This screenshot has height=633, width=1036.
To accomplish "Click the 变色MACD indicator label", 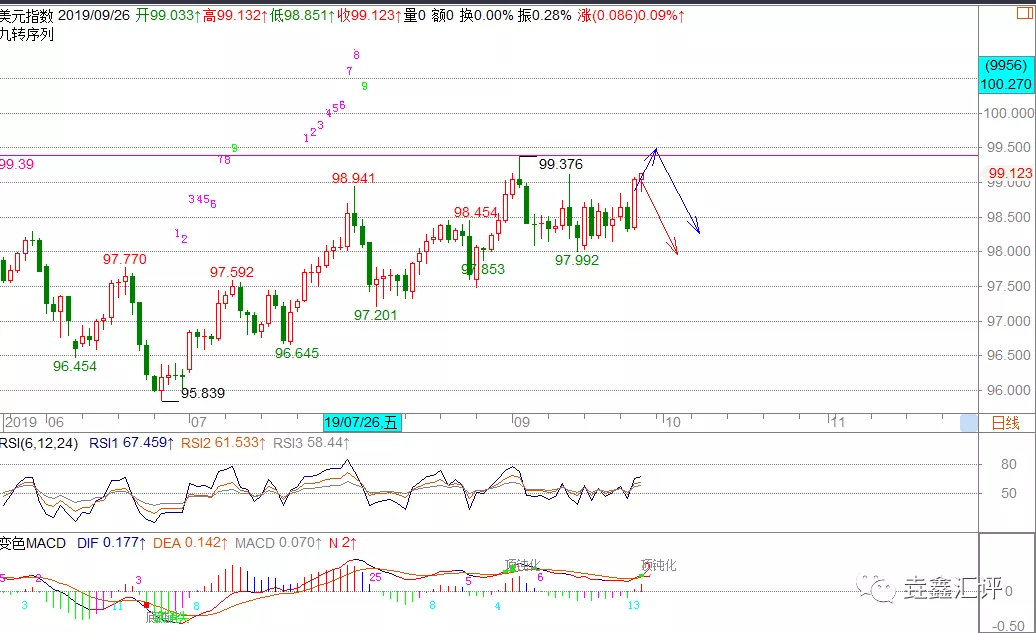I will coord(33,543).
